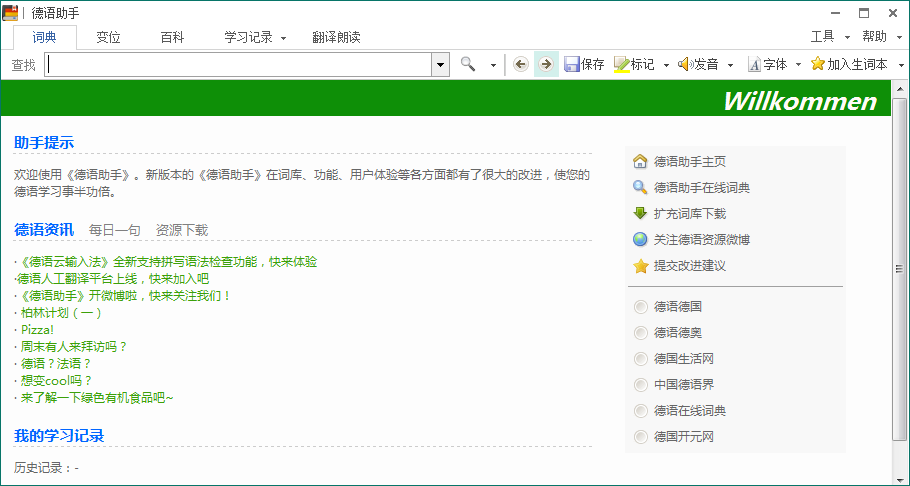
Task: Click the magnifier search icon
Action: coord(467,64)
